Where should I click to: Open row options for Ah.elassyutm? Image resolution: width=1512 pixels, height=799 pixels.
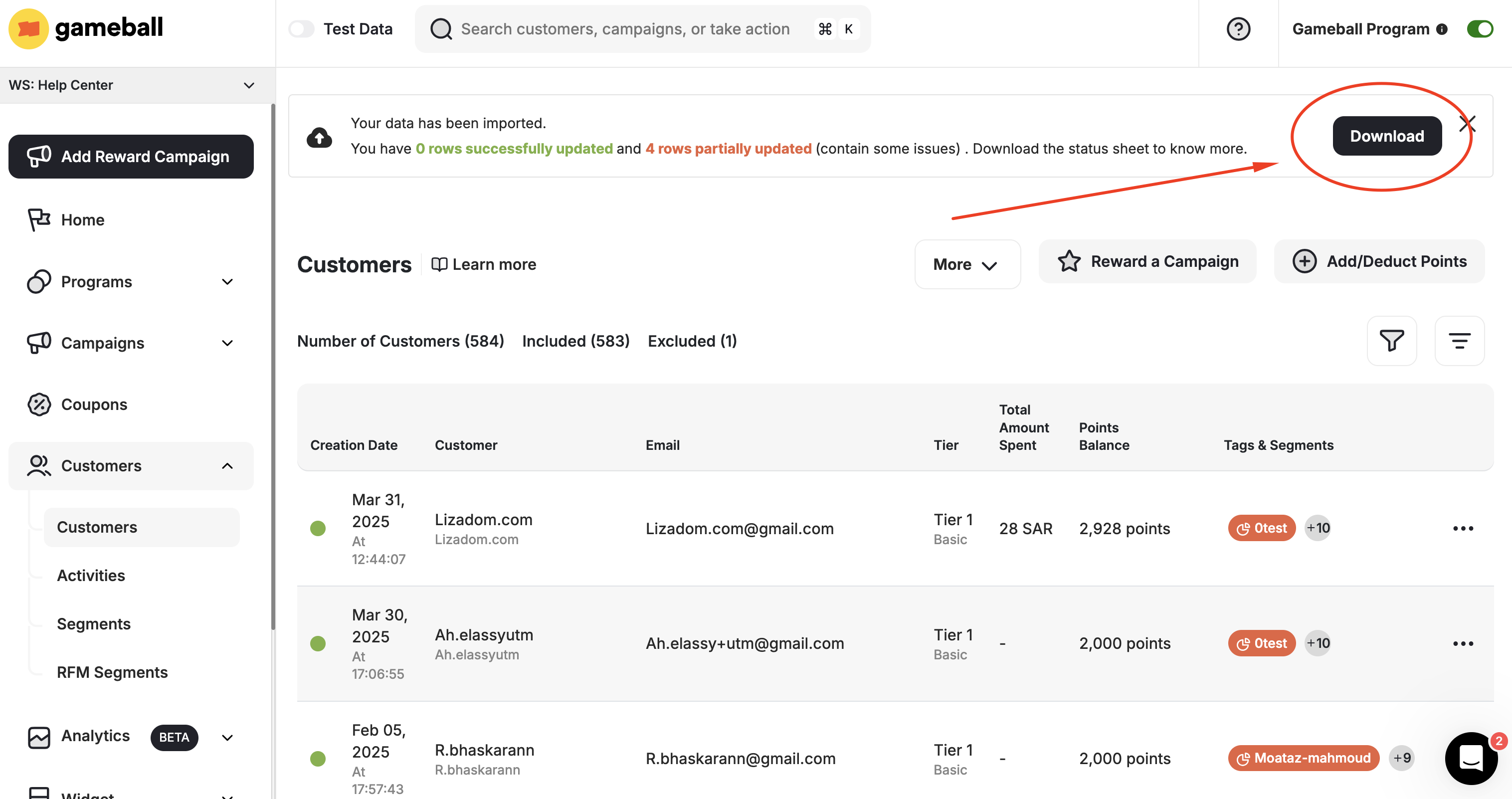[1463, 643]
